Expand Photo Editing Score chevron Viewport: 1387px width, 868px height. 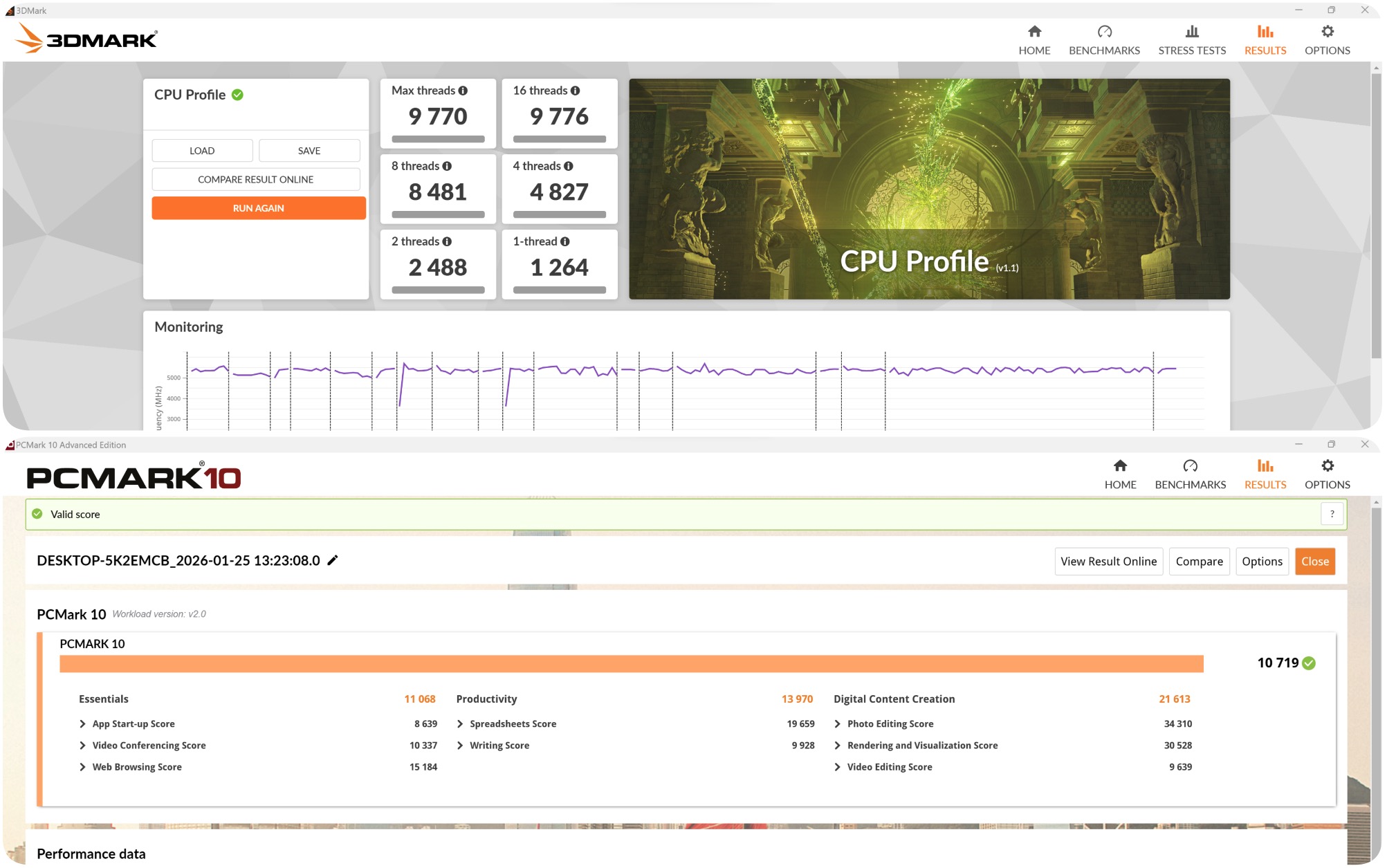pyautogui.click(x=838, y=723)
